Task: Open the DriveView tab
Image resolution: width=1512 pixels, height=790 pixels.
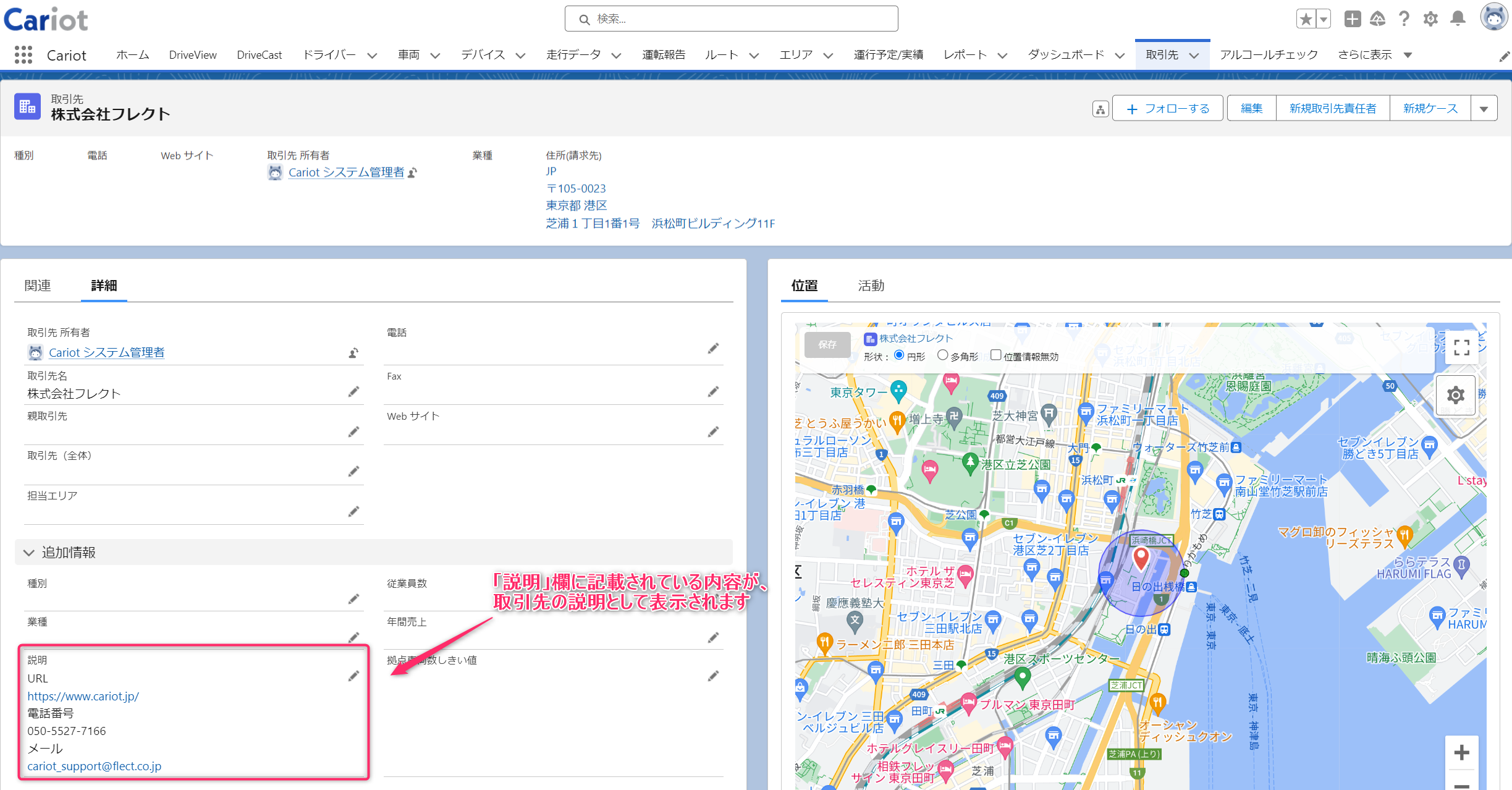Action: [x=193, y=55]
